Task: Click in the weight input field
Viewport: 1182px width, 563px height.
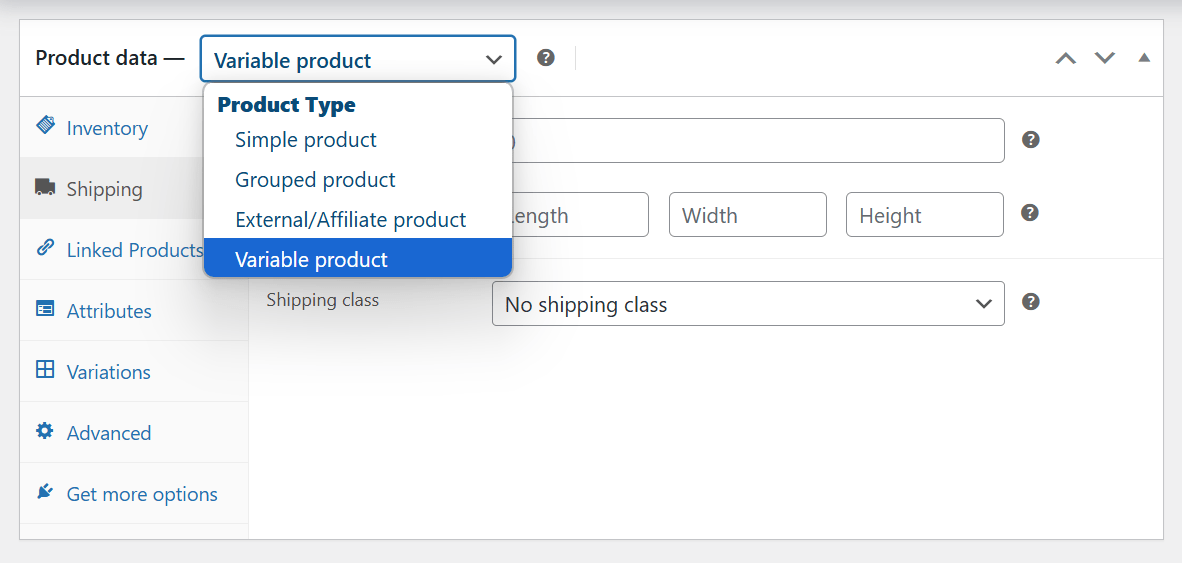Action: point(758,140)
